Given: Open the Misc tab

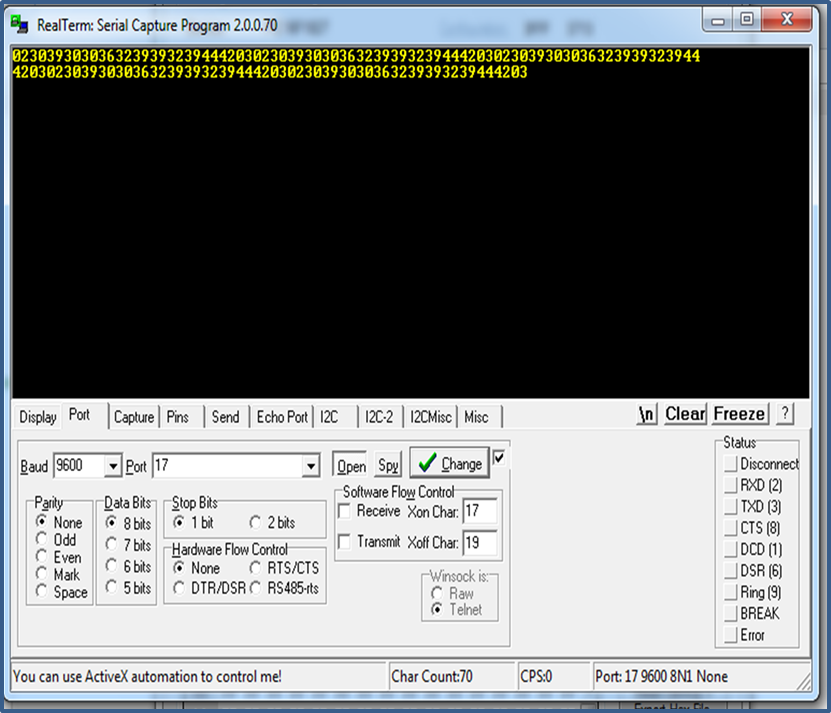Looking at the screenshot, I should [x=476, y=417].
